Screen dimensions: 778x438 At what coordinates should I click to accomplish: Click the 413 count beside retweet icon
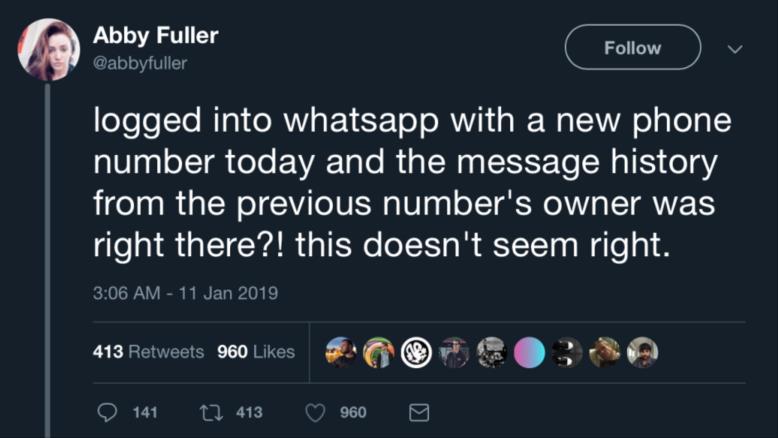[x=249, y=412]
